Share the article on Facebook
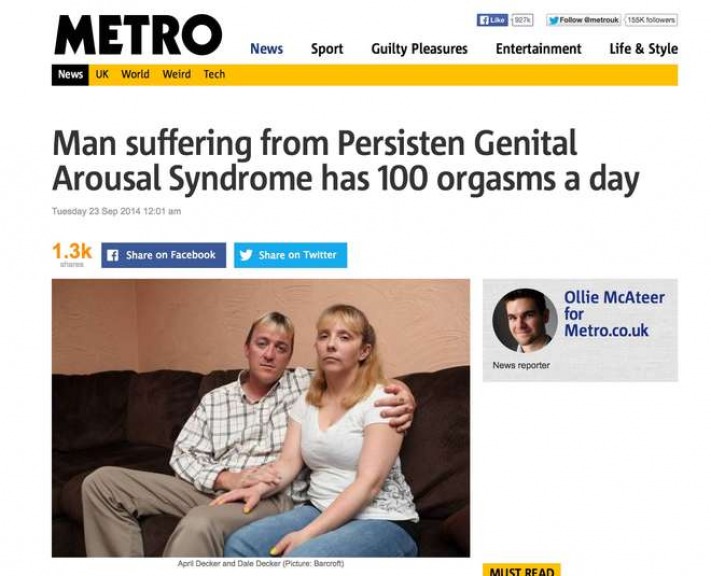711x576 pixels. point(164,255)
